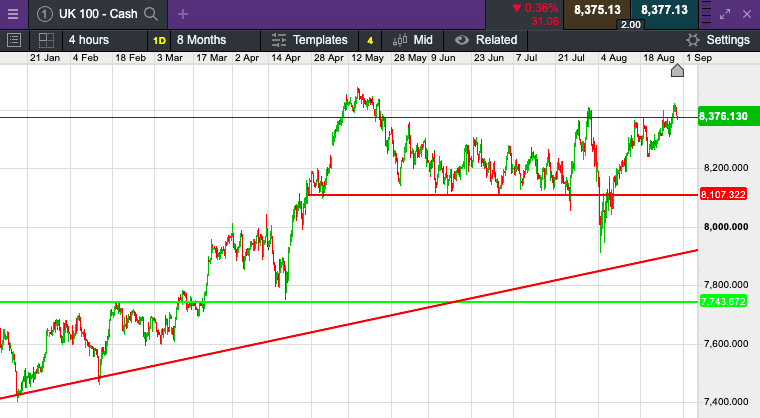
Task: Click the sell price 8,375.13
Action: pyautogui.click(x=597, y=10)
